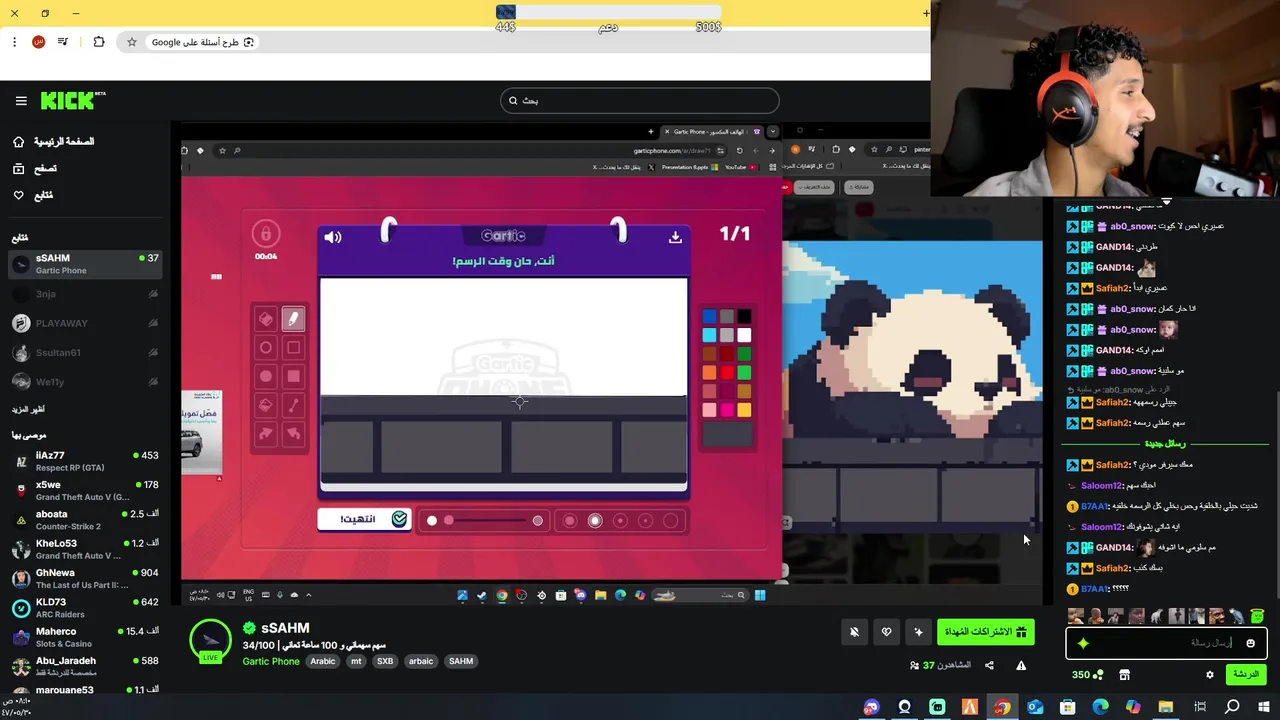Select the paint bucket fill tool
The width and height of the screenshot is (1280, 720).
click(x=265, y=406)
